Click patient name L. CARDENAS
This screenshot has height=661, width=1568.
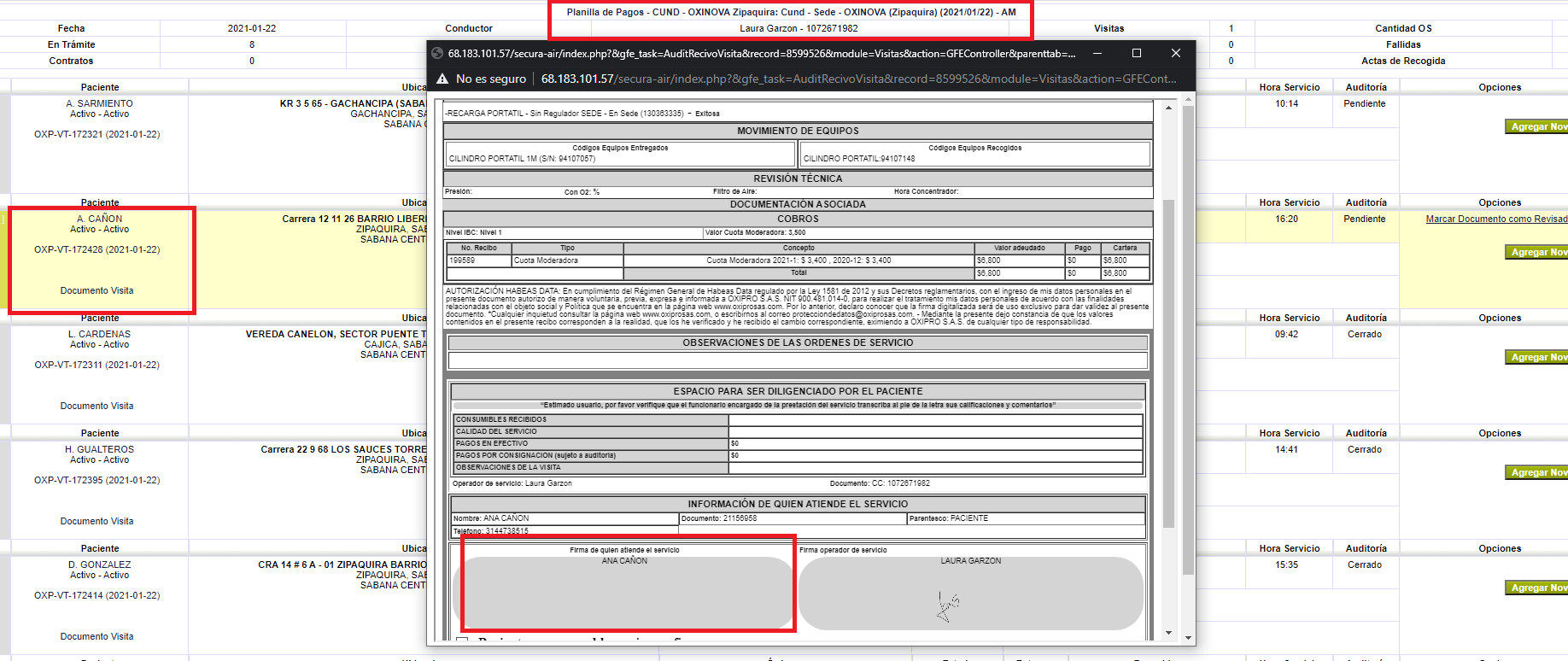pos(99,335)
